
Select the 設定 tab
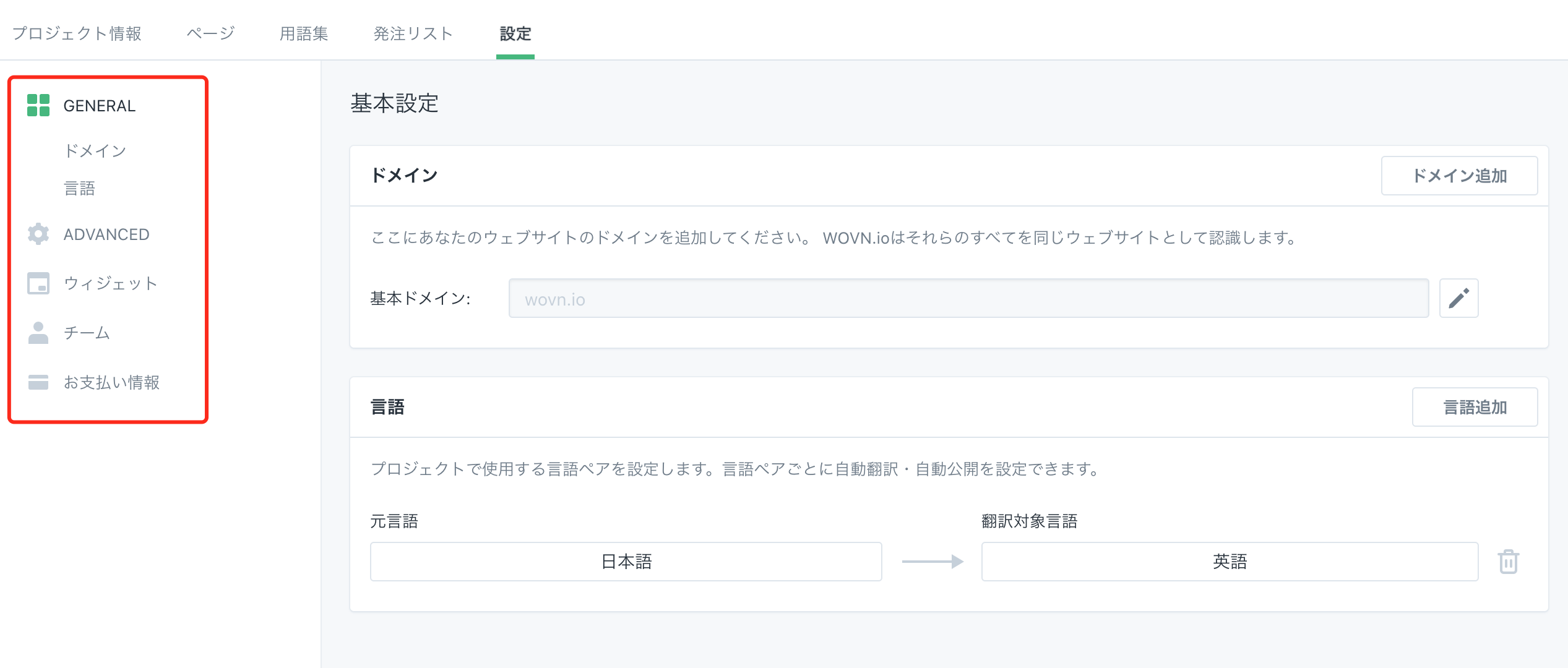click(x=515, y=33)
